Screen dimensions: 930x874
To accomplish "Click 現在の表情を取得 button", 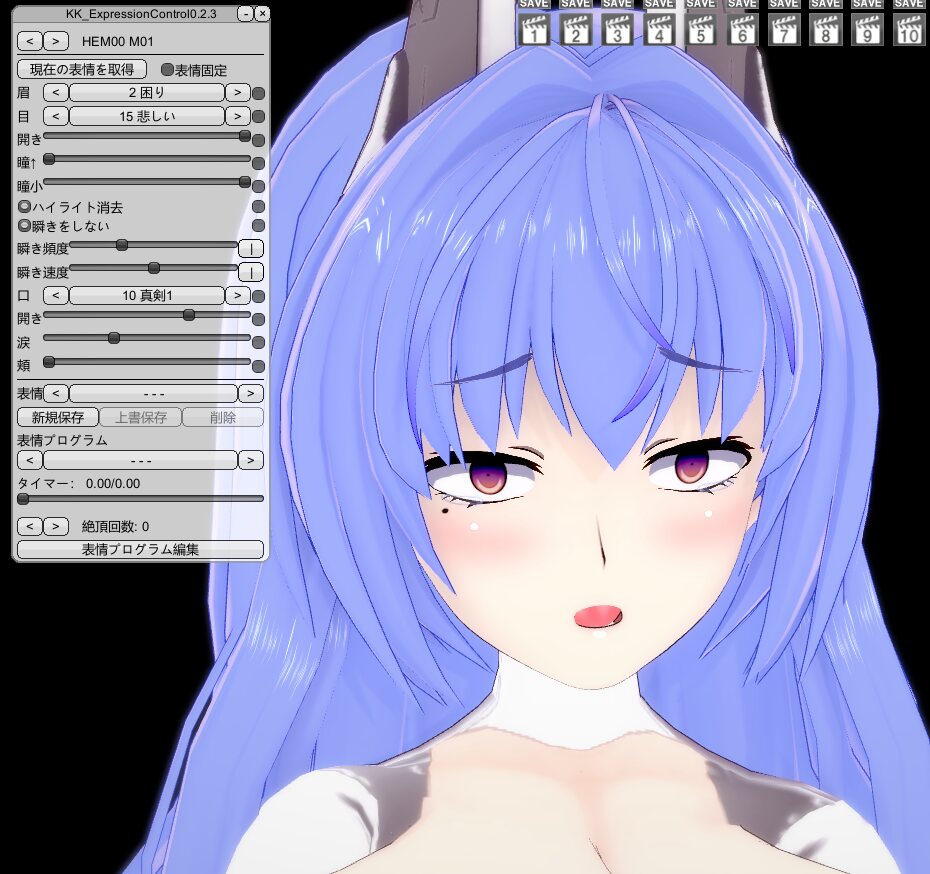I will click(82, 69).
